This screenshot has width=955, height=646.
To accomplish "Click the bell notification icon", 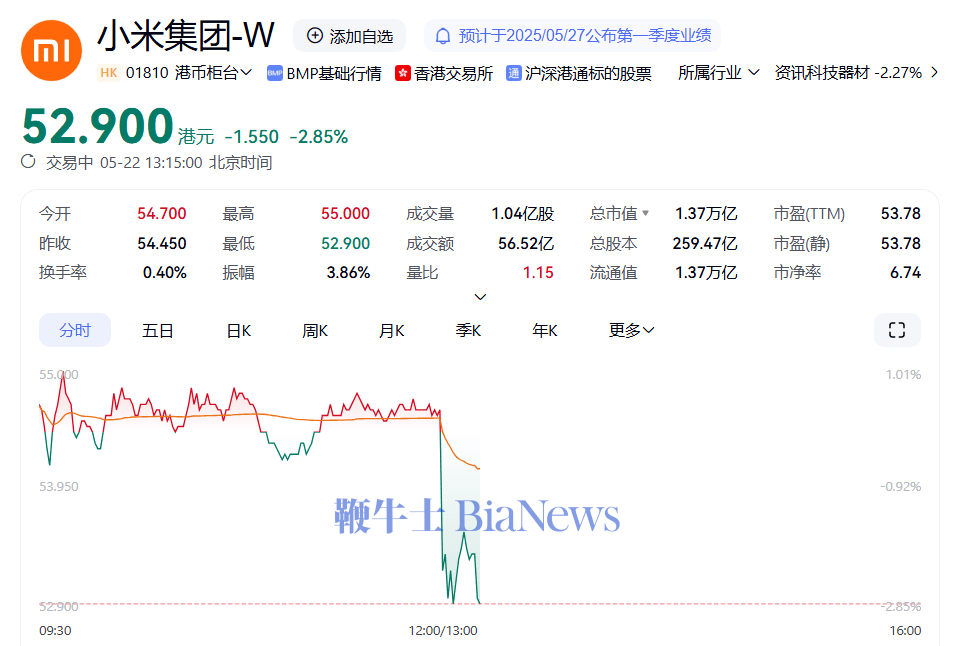I will (443, 36).
